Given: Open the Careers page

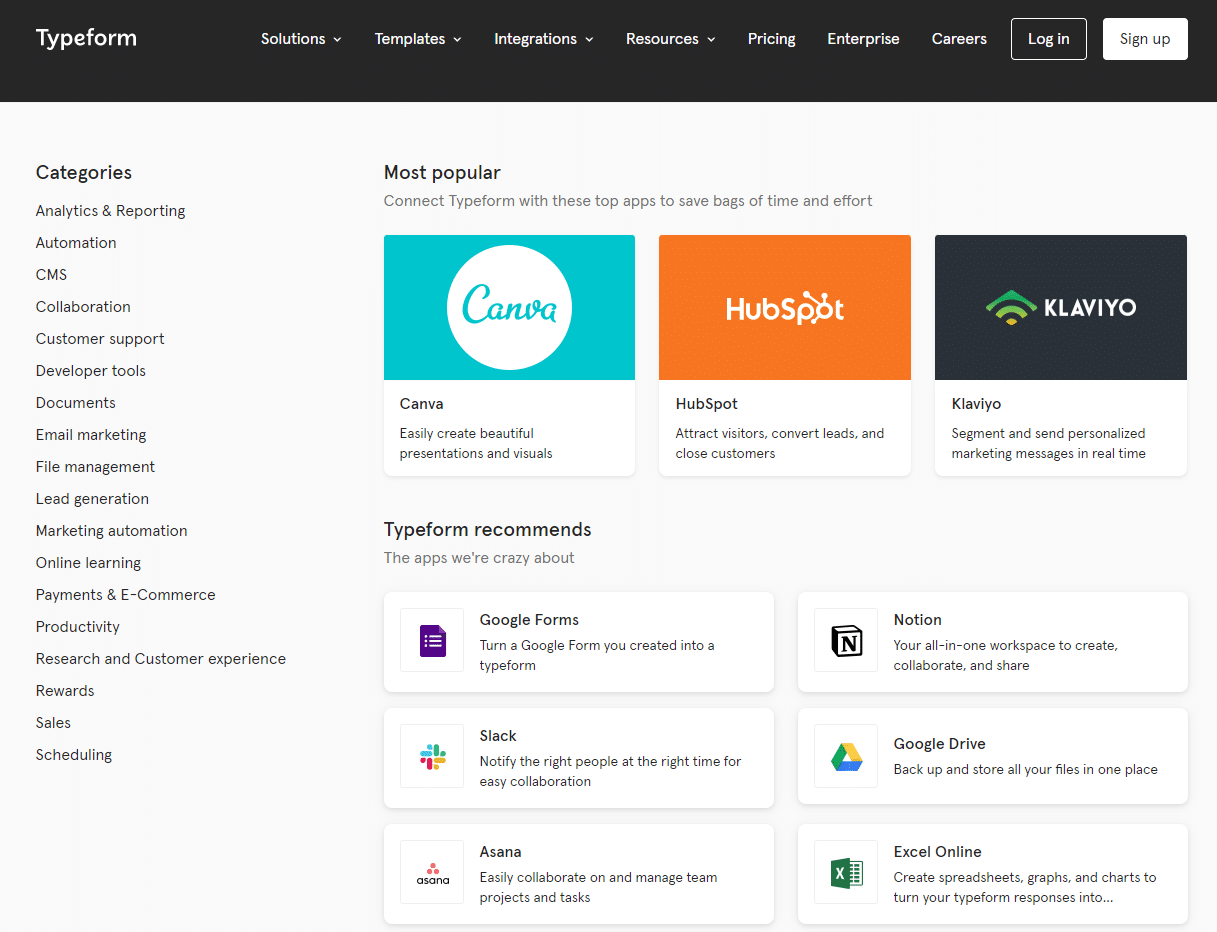Looking at the screenshot, I should click(959, 39).
